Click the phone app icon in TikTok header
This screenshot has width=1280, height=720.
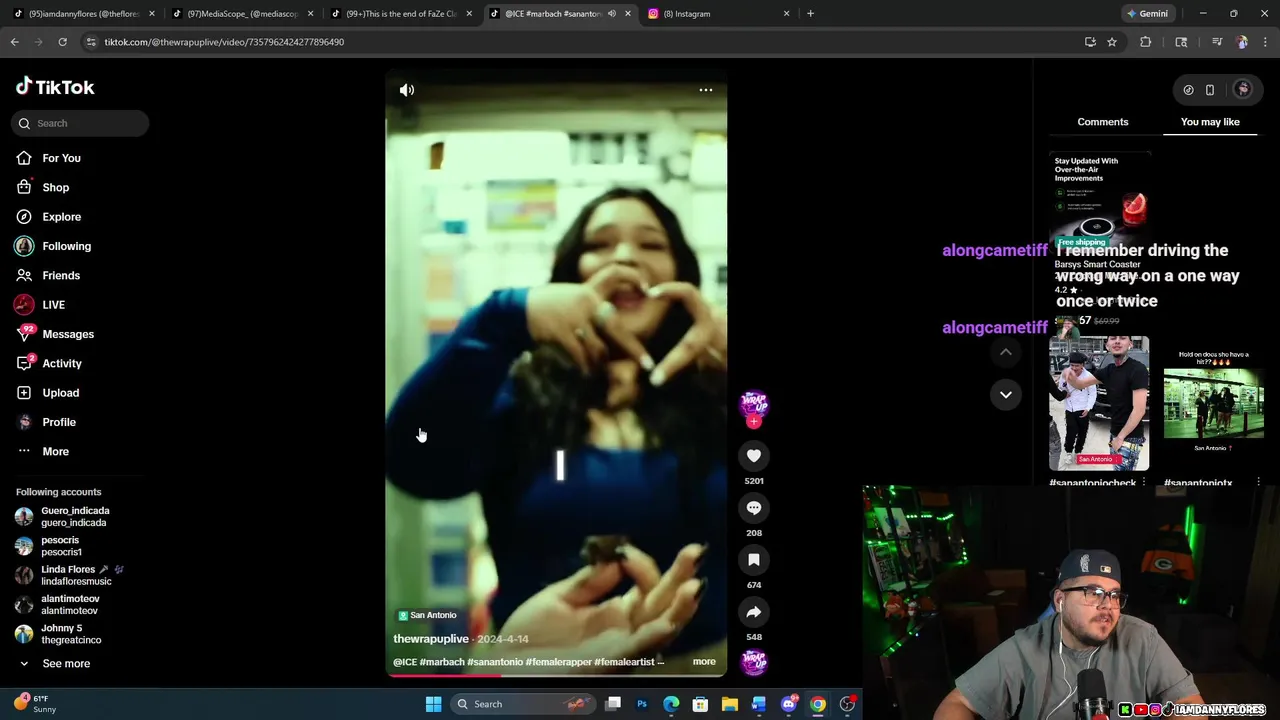(1210, 90)
